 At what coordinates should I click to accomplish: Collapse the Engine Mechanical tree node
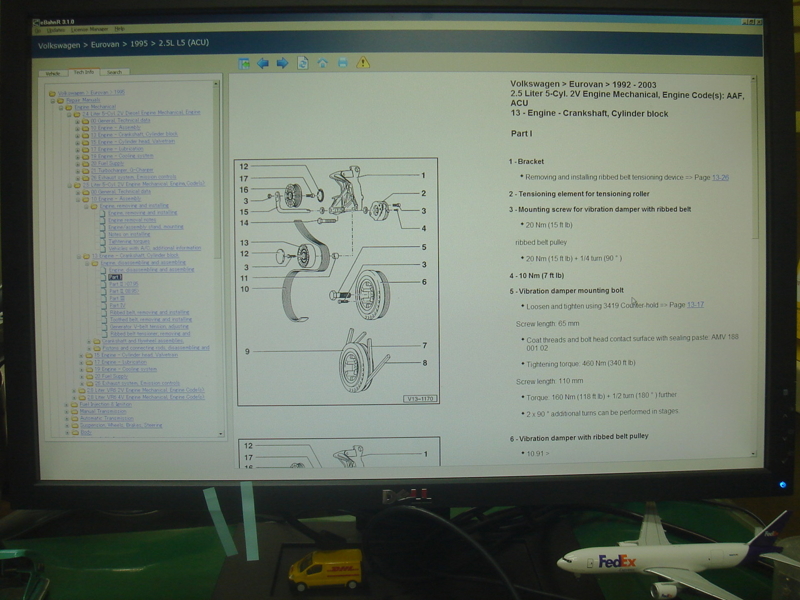61,108
